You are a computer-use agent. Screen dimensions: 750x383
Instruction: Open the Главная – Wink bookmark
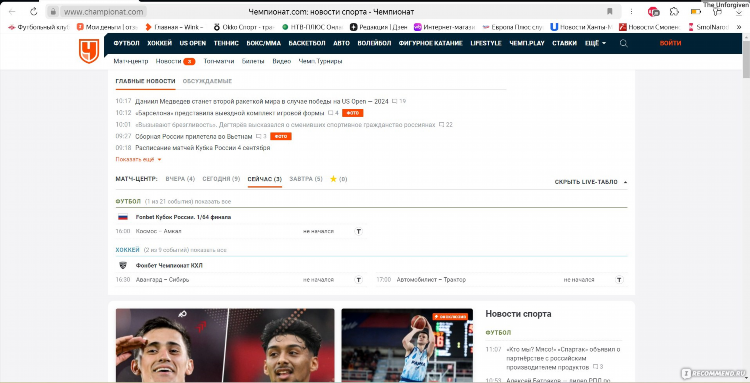(x=174, y=27)
